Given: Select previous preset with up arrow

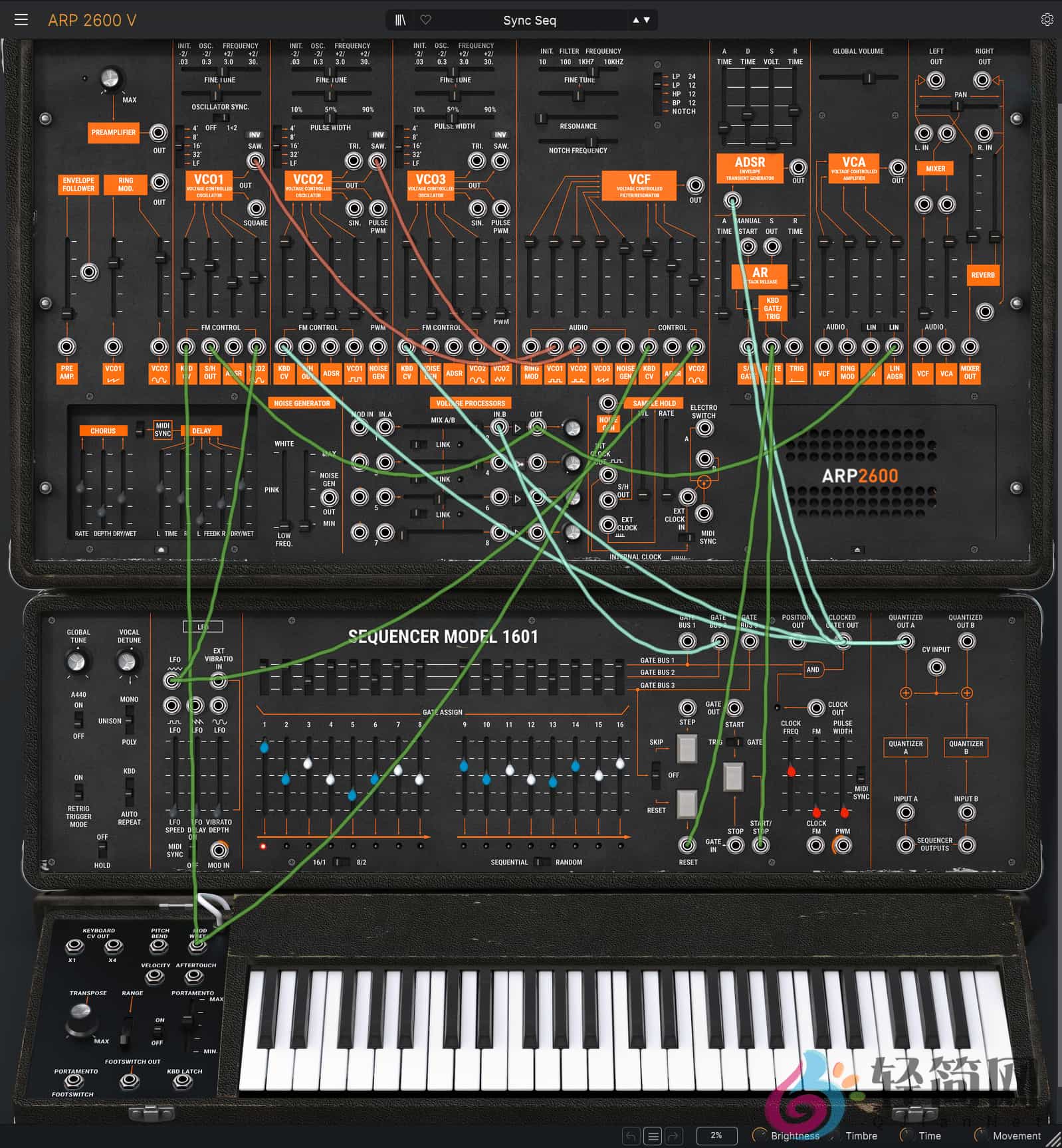Looking at the screenshot, I should (x=636, y=20).
